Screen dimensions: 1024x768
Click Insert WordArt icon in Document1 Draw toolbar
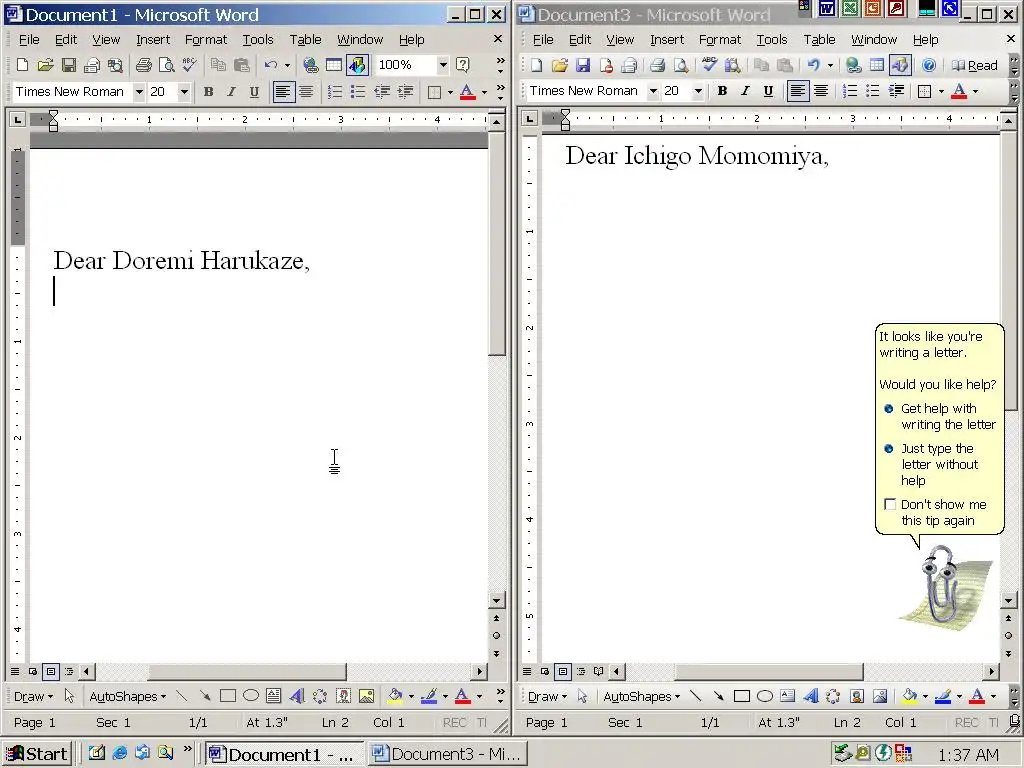296,696
